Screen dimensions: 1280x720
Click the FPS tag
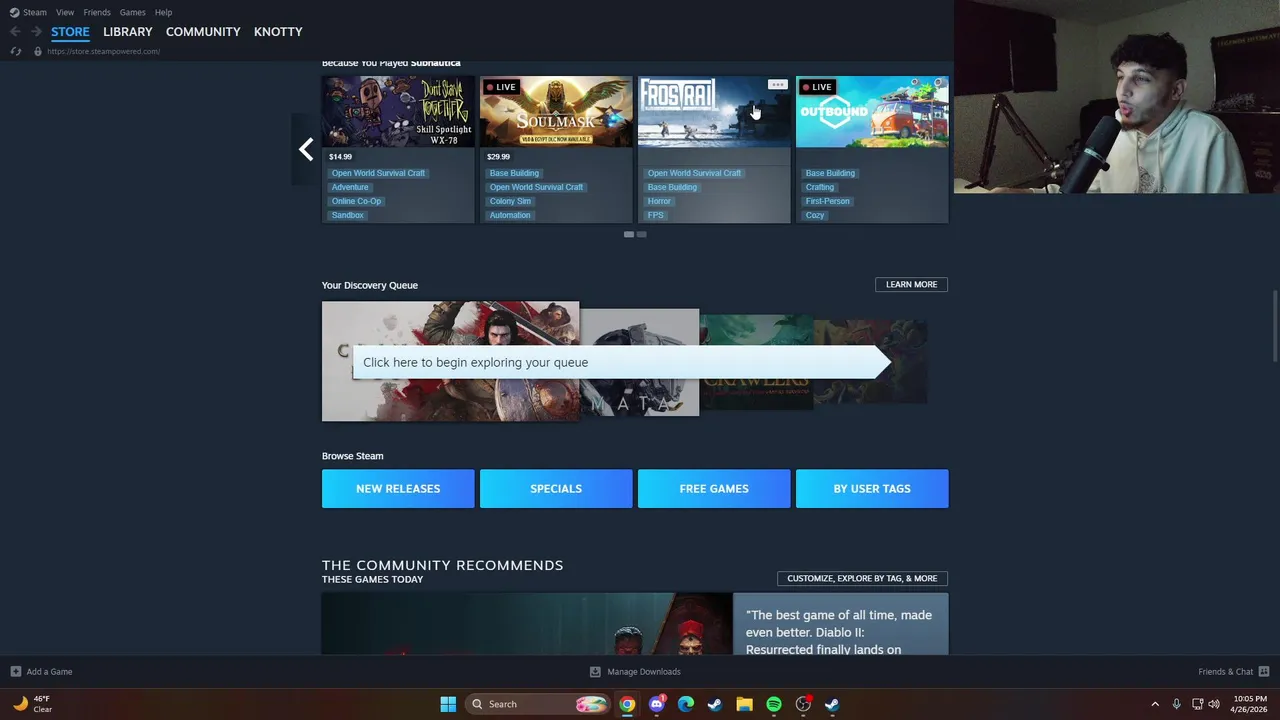tap(656, 215)
